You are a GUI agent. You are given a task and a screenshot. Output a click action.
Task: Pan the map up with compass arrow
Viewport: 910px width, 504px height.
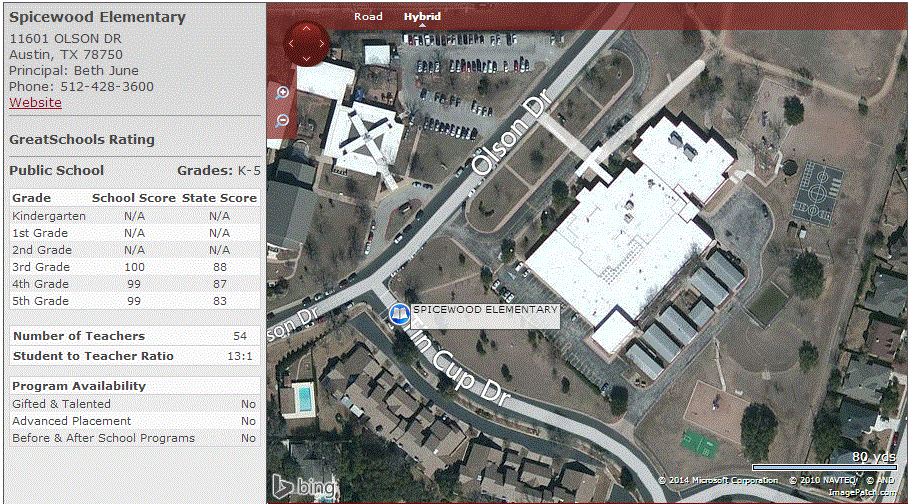(x=306, y=28)
